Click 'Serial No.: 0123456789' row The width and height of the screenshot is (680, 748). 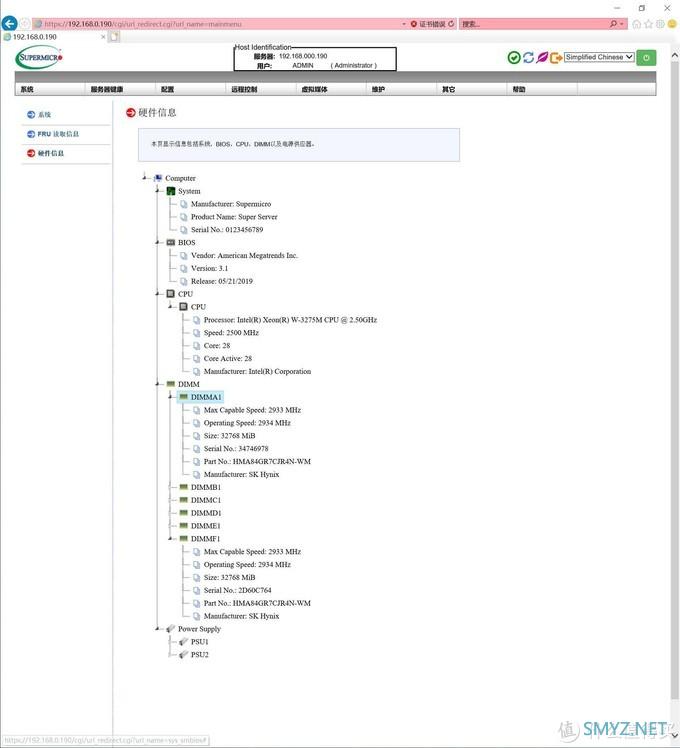227,229
